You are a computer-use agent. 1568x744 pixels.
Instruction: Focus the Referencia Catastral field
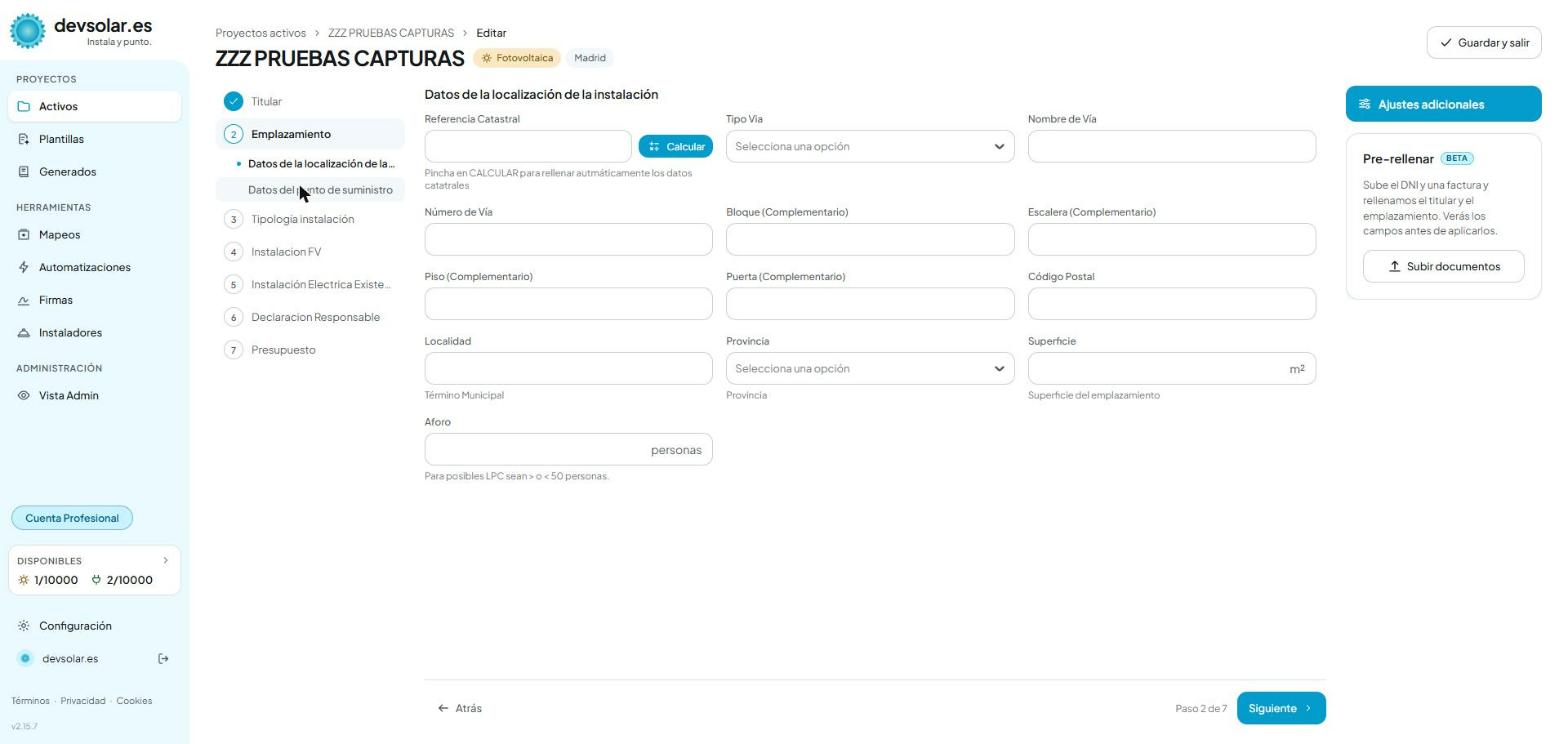pos(528,146)
